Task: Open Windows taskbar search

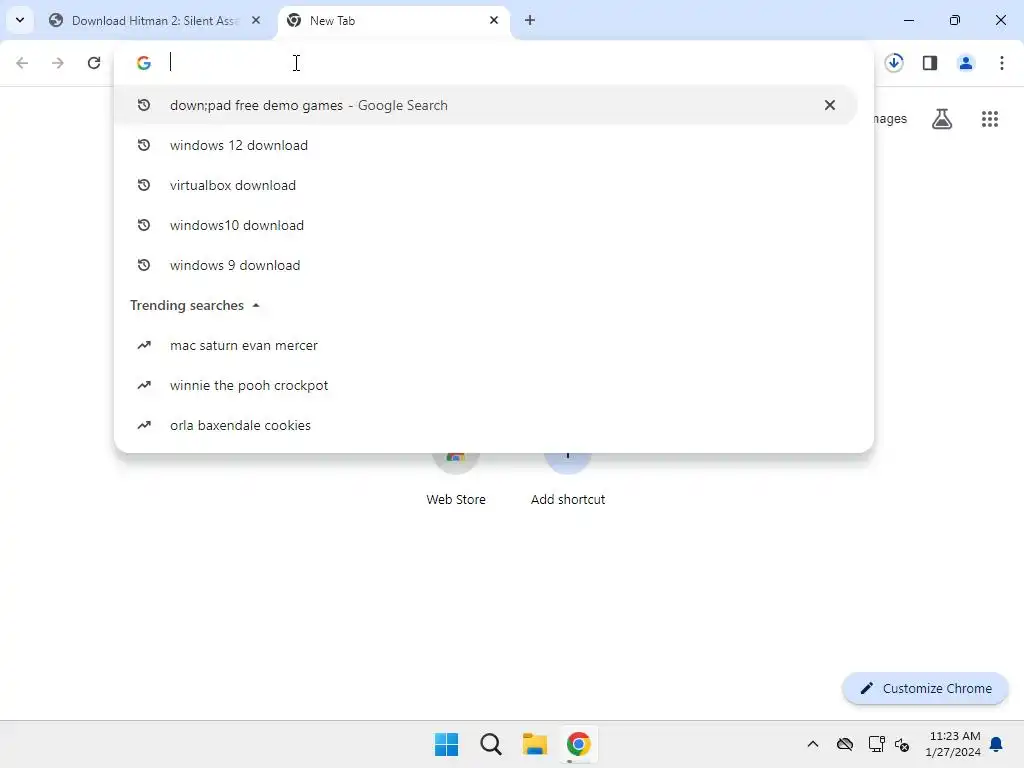Action: [x=490, y=744]
